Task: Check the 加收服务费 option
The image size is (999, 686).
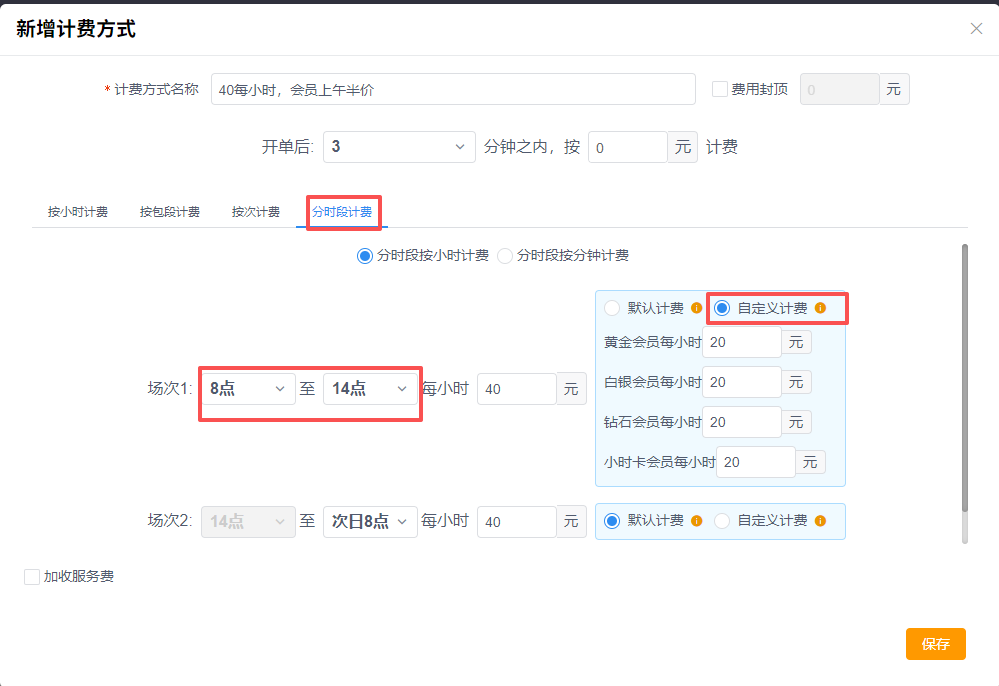Action: click(30, 576)
